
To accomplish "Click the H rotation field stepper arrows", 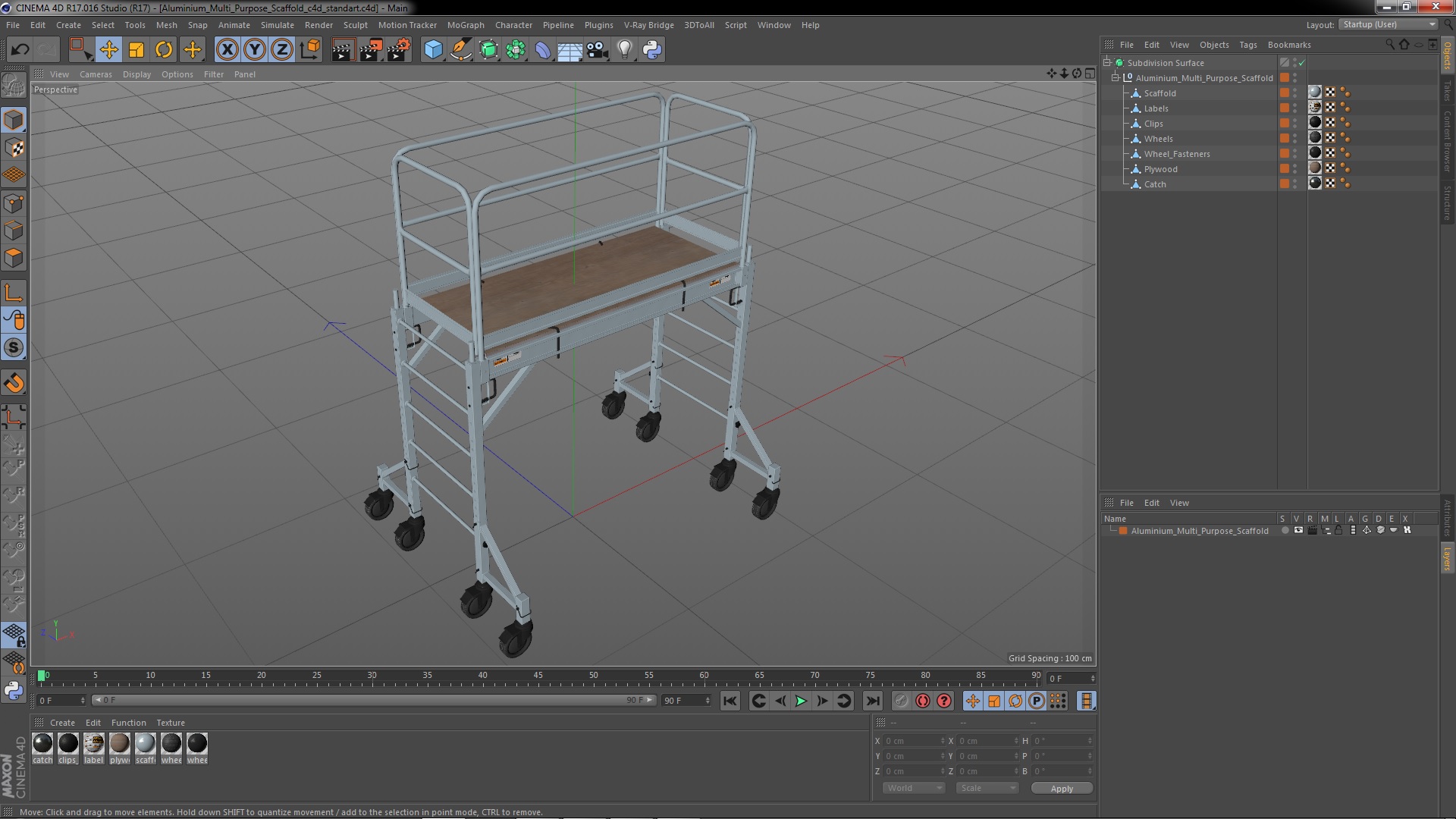I will pos(1090,741).
